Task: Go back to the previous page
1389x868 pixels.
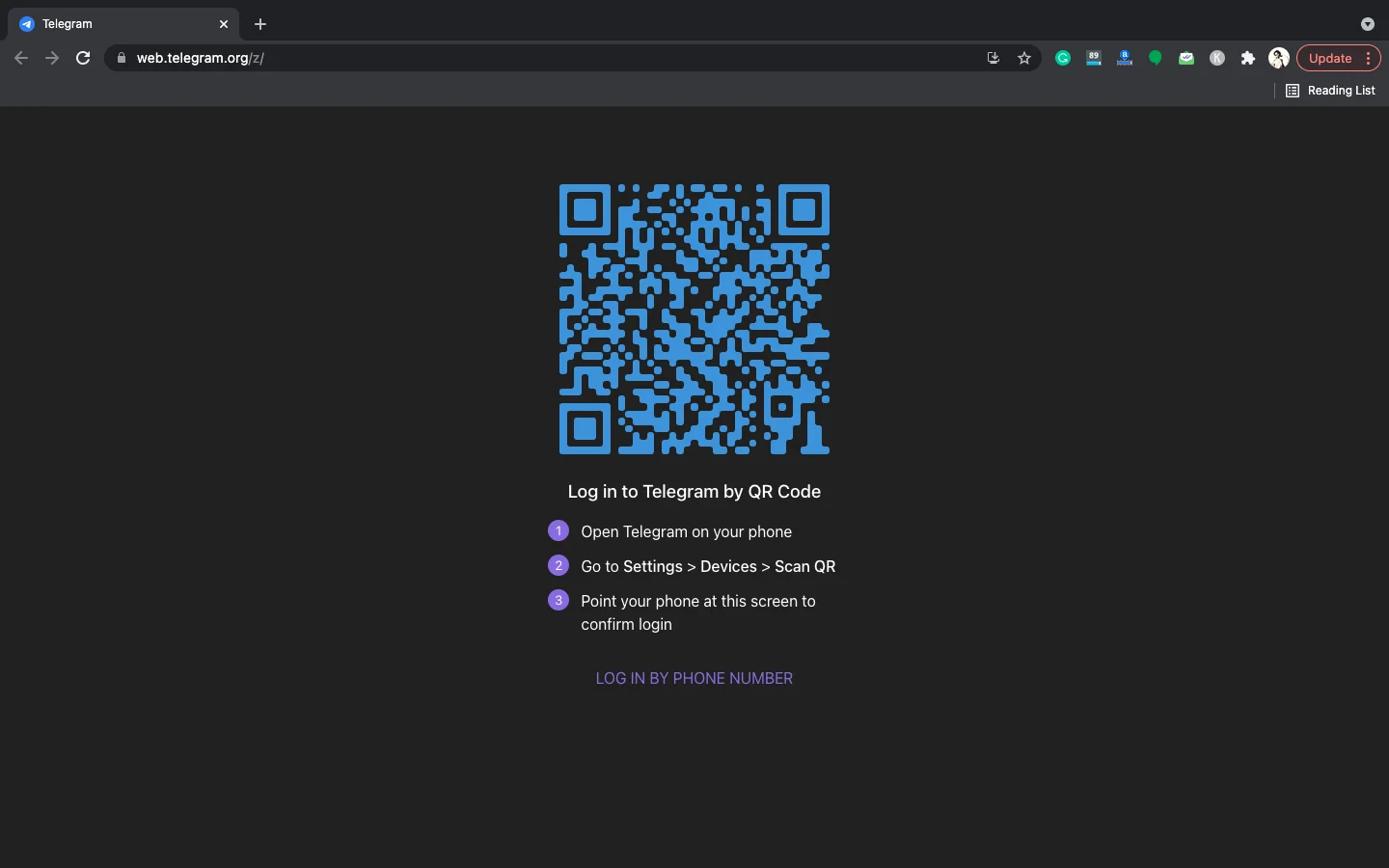Action: pos(21,58)
